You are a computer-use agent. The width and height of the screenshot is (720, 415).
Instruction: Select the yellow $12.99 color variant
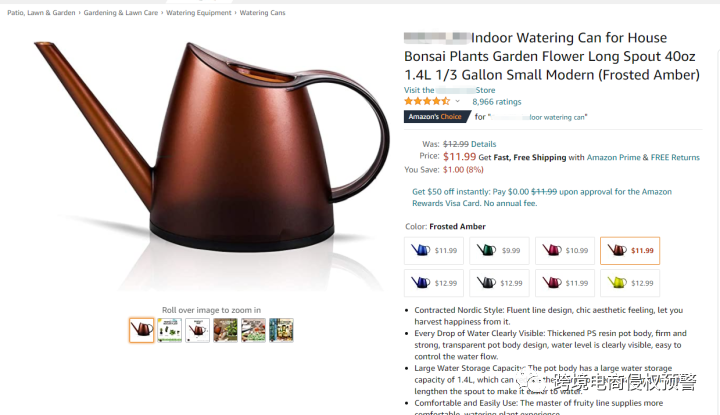(630, 283)
